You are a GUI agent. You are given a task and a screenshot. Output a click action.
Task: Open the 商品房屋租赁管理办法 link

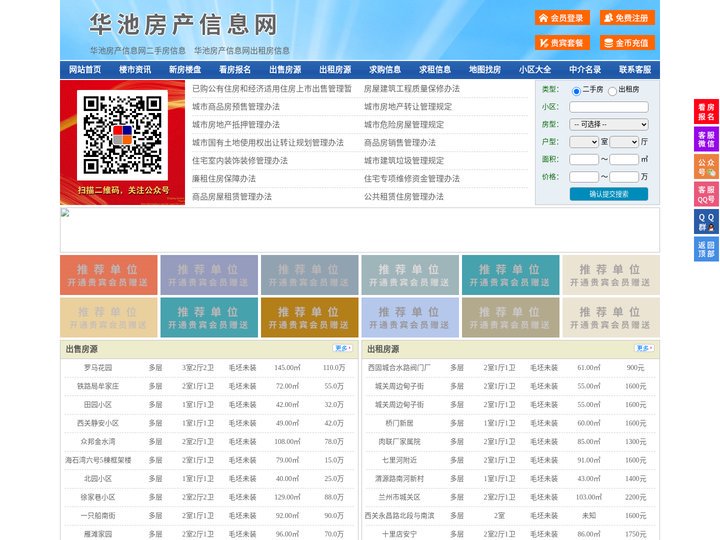click(232, 197)
